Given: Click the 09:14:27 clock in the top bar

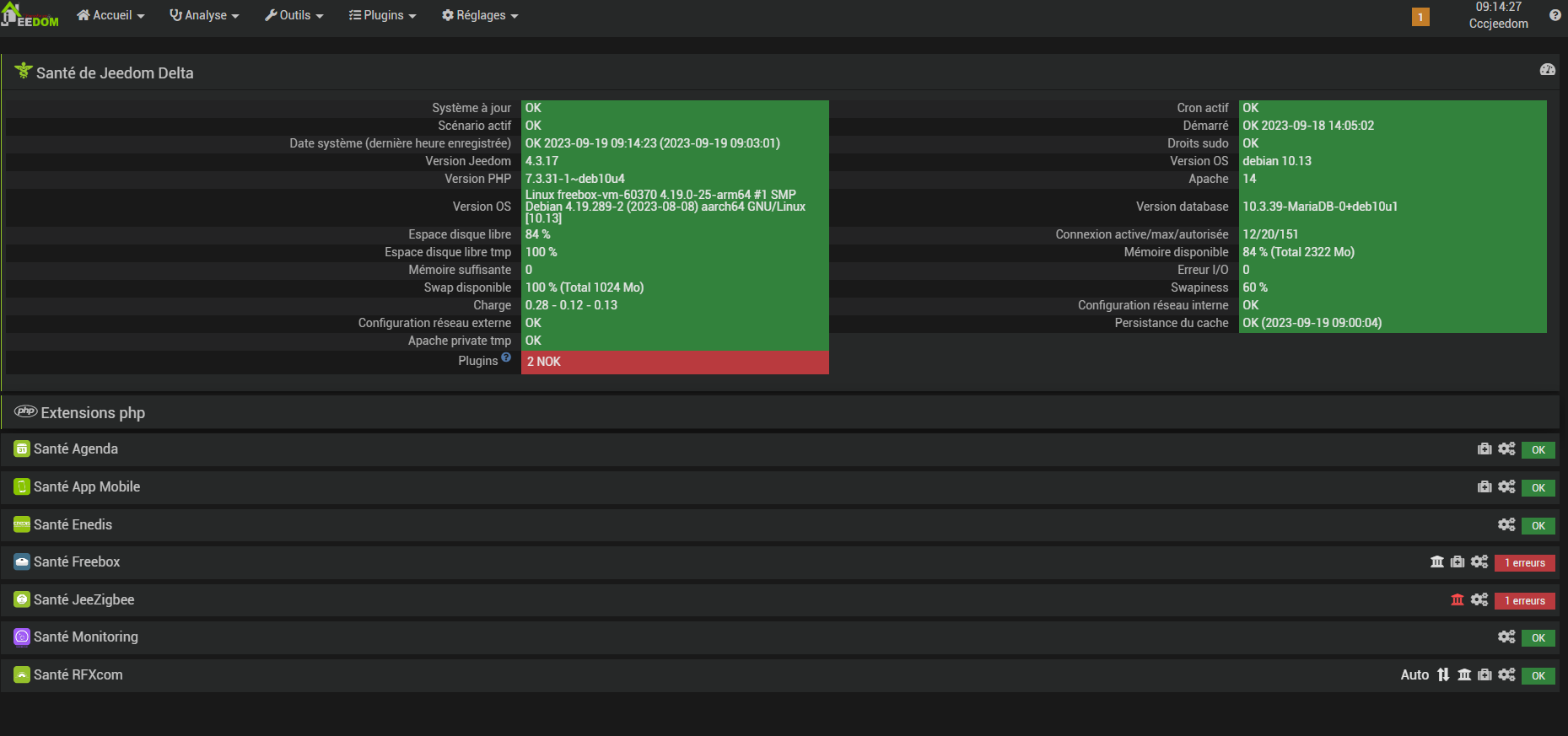Looking at the screenshot, I should coord(1498,7).
